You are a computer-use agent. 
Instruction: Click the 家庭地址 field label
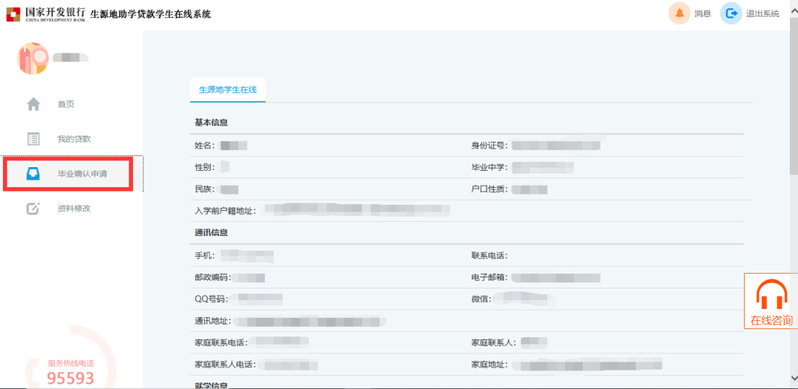point(490,365)
